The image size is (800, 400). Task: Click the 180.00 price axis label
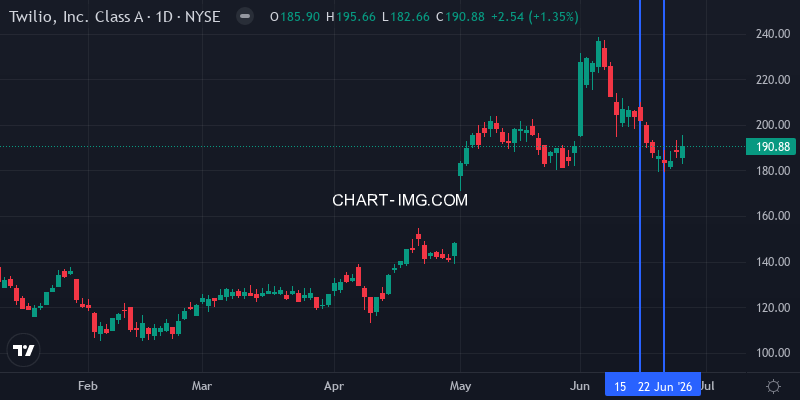click(x=773, y=170)
